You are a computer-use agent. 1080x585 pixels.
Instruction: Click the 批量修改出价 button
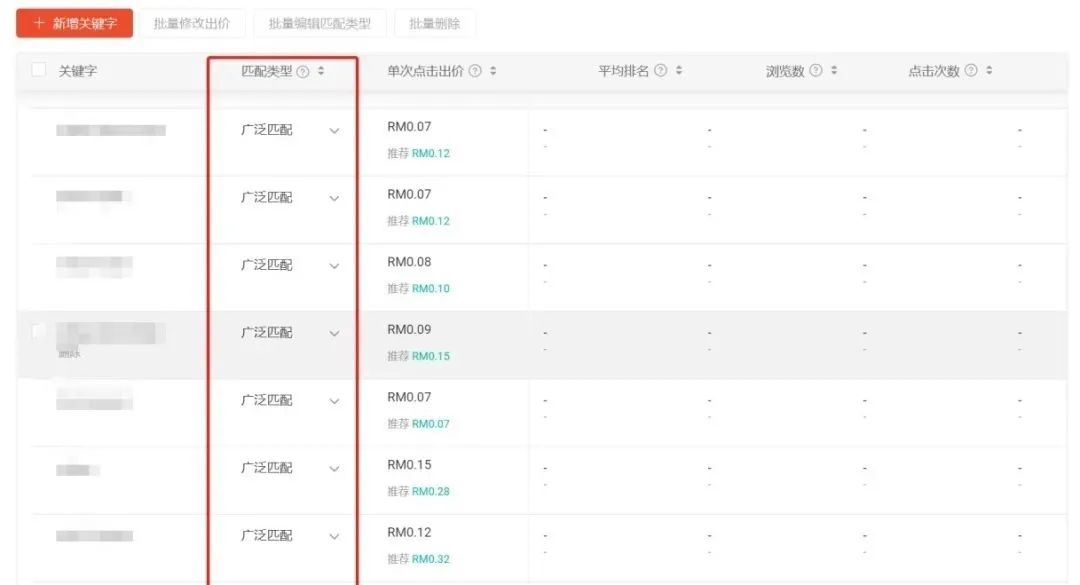(x=191, y=23)
